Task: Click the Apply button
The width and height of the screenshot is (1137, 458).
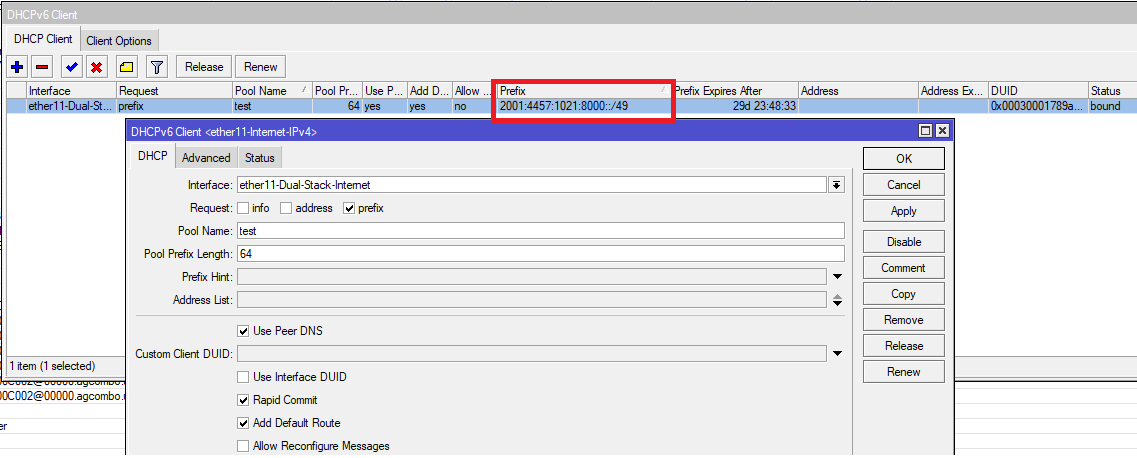Action: point(904,211)
